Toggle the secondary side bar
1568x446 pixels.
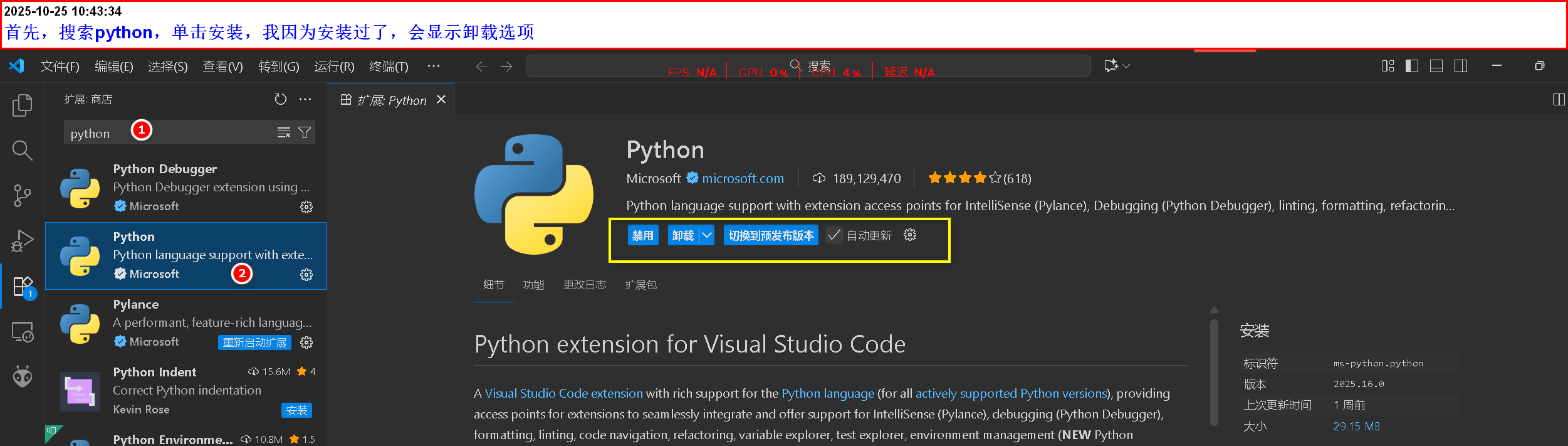click(x=1461, y=66)
